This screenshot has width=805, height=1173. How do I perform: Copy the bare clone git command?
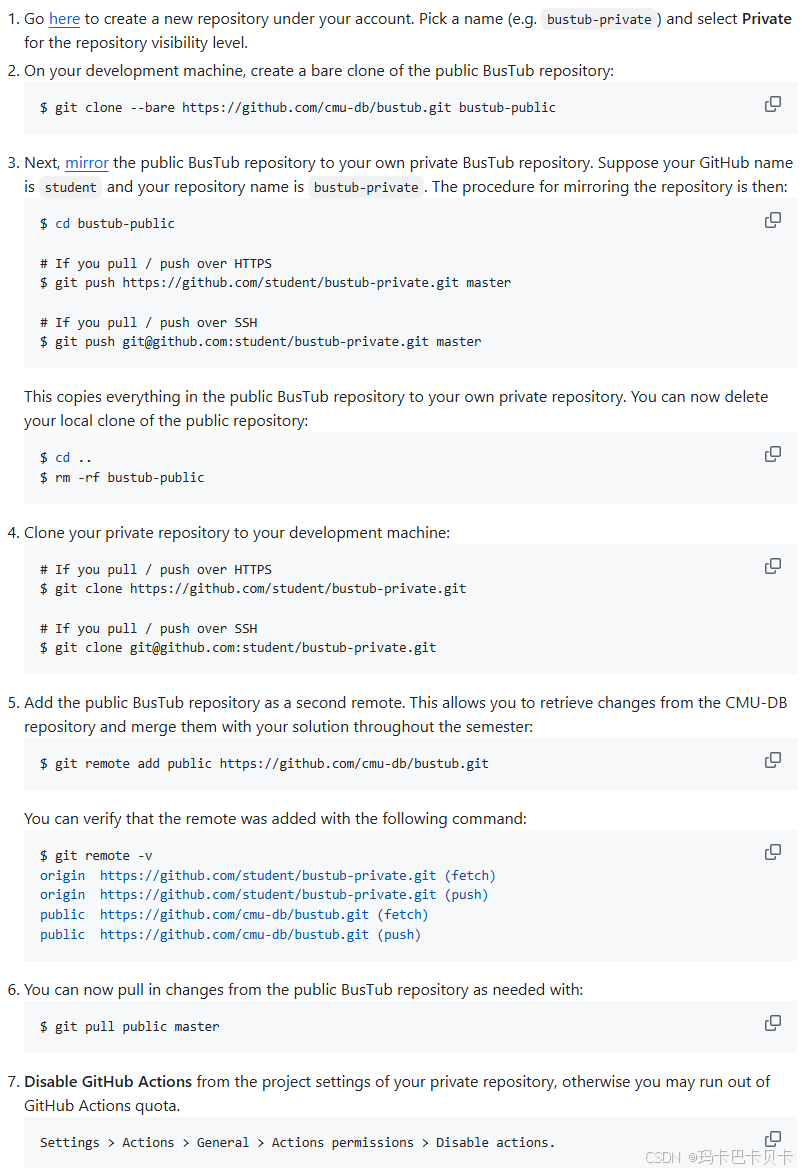click(772, 103)
